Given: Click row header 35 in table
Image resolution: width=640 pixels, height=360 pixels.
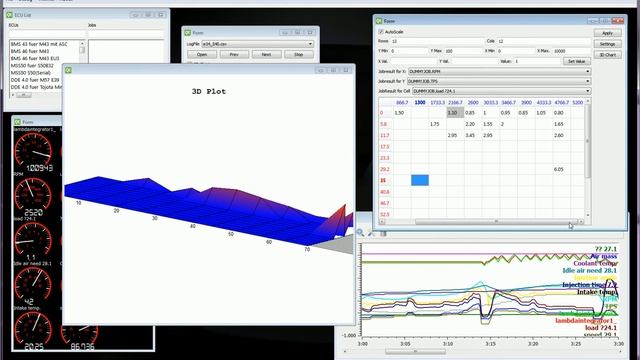Looking at the screenshot, I should (x=383, y=180).
